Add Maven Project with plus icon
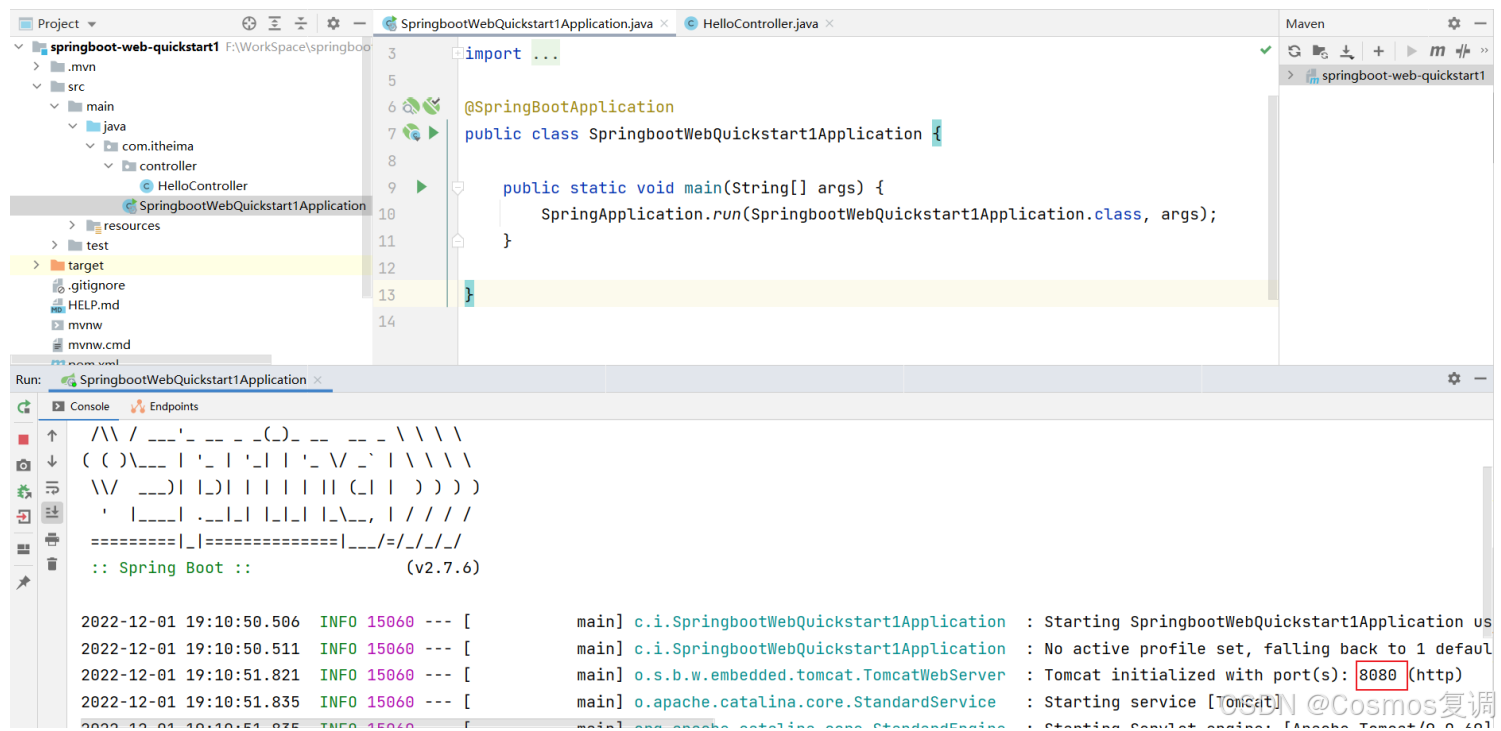The height and width of the screenshot is (731, 1501). [1378, 51]
